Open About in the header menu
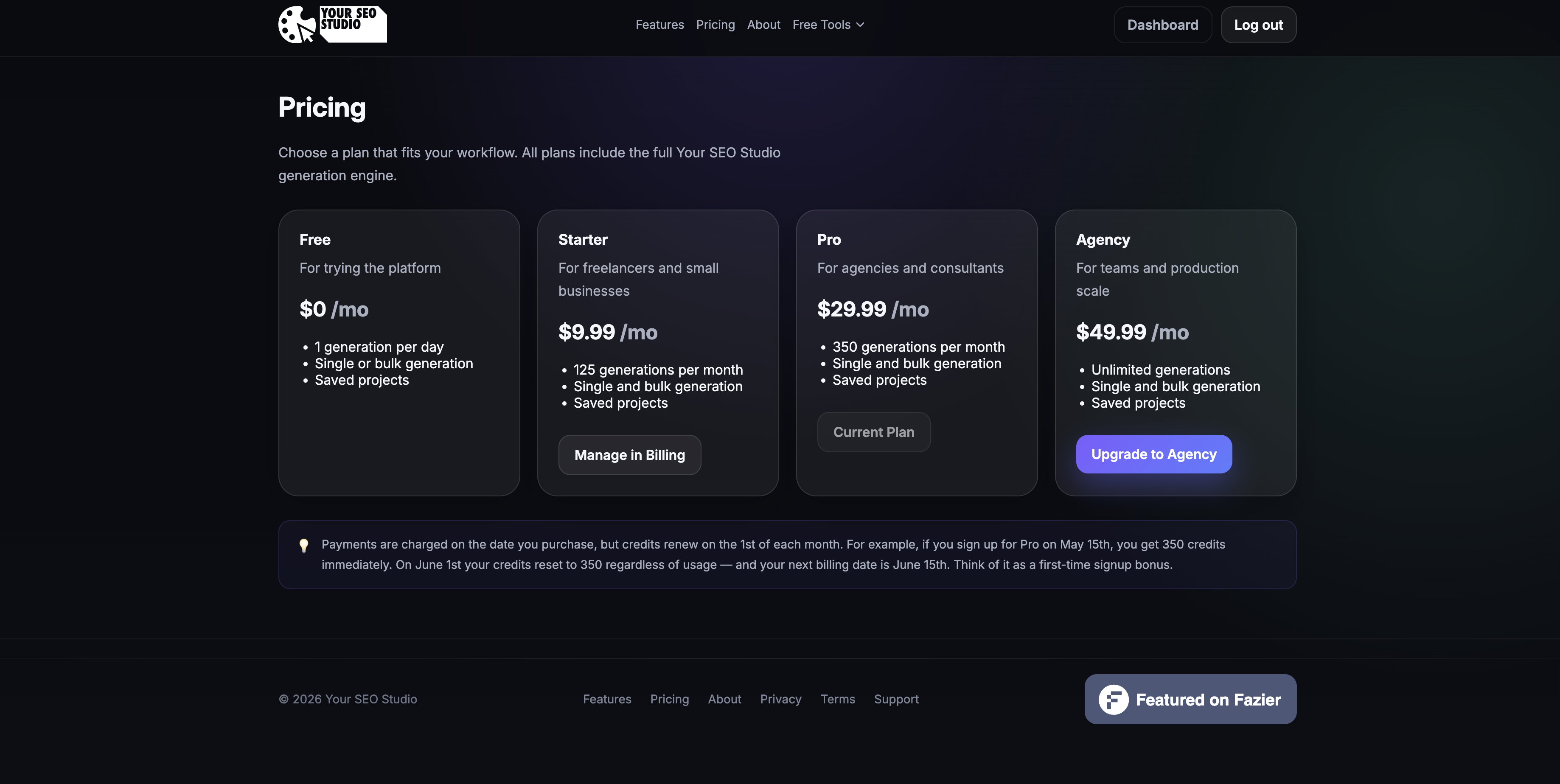The height and width of the screenshot is (784, 1560). coord(763,25)
